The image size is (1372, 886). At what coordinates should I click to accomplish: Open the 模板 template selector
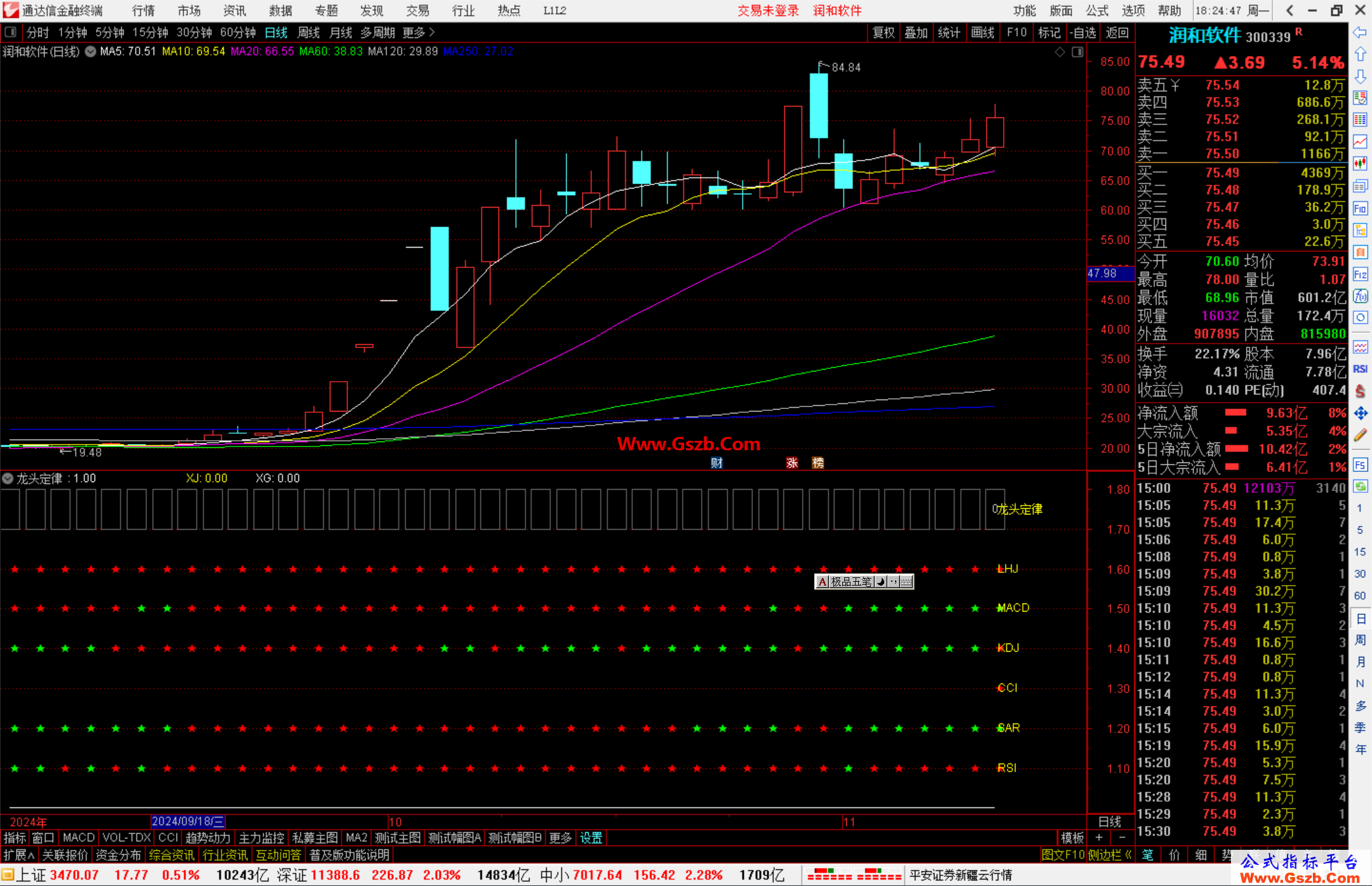click(x=1072, y=838)
